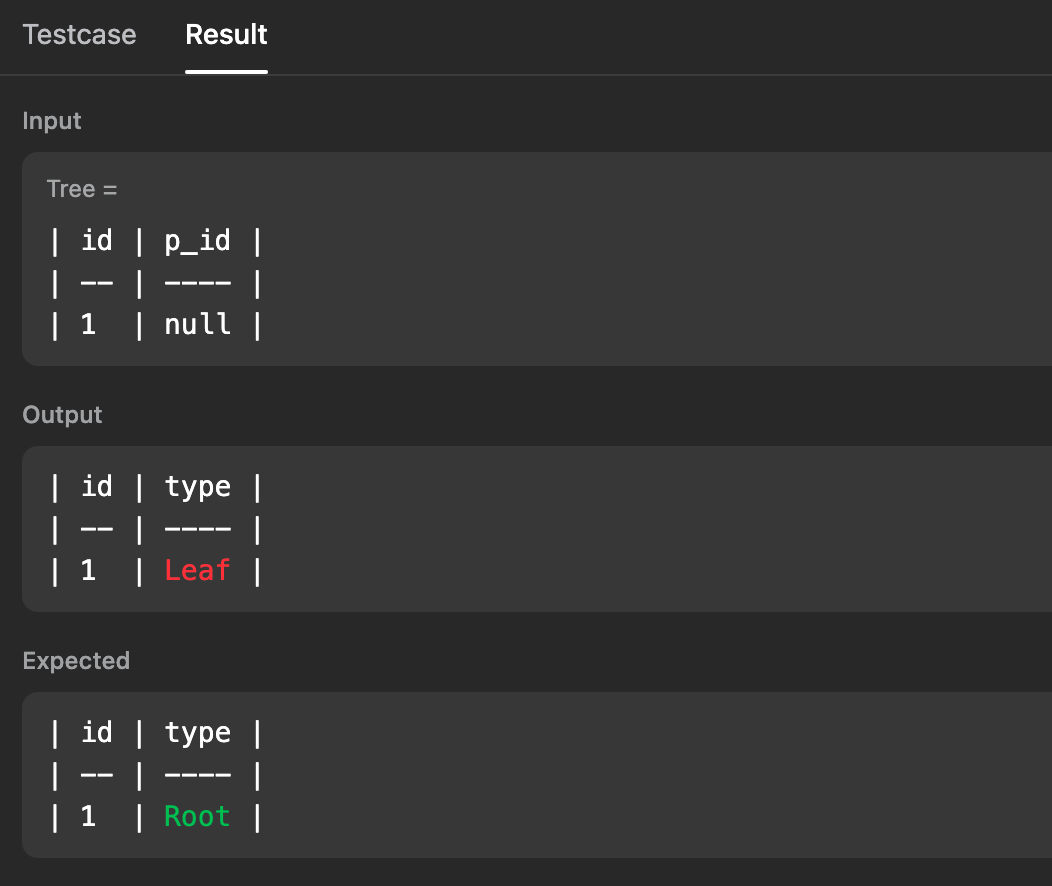This screenshot has height=886, width=1052.
Task: Click the green Root value in Expected
Action: (197, 816)
